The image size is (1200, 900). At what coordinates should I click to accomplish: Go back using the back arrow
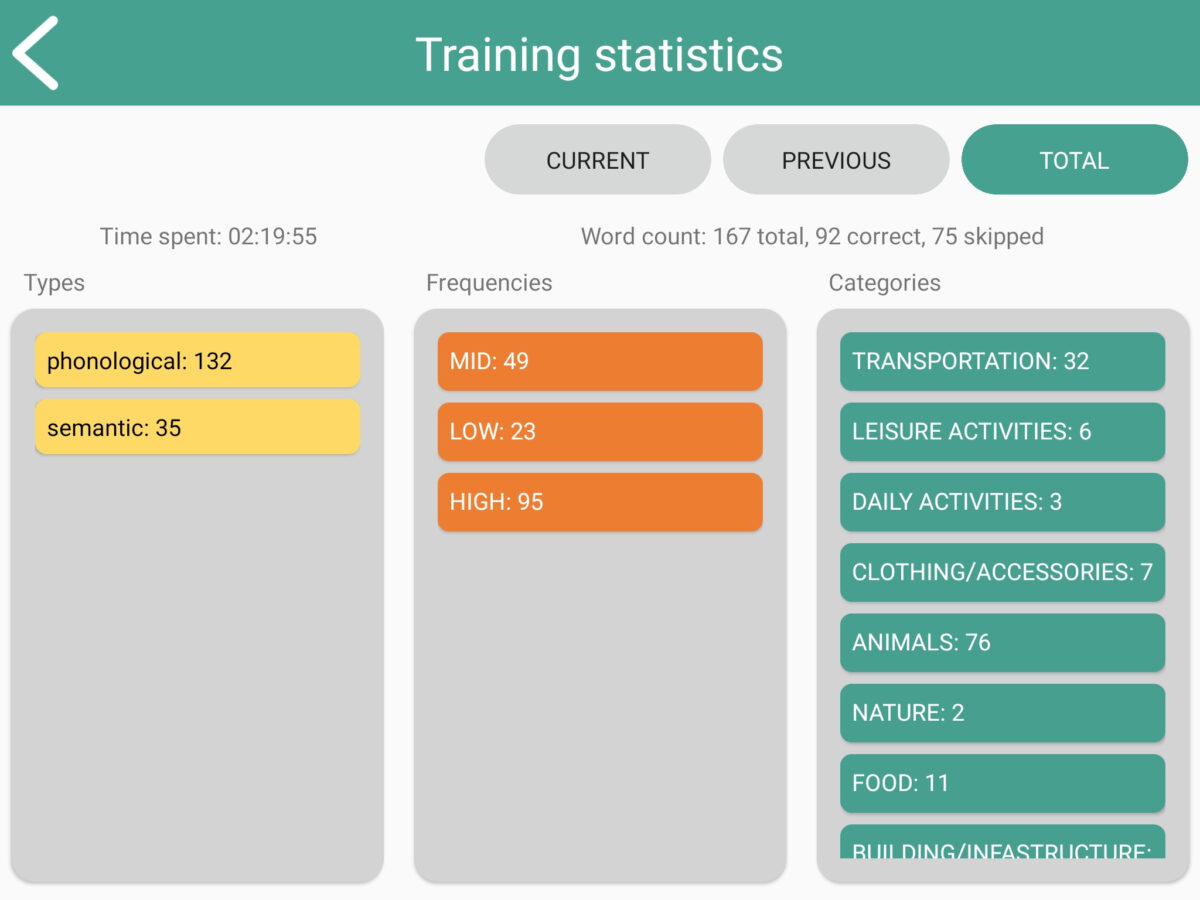[37, 53]
